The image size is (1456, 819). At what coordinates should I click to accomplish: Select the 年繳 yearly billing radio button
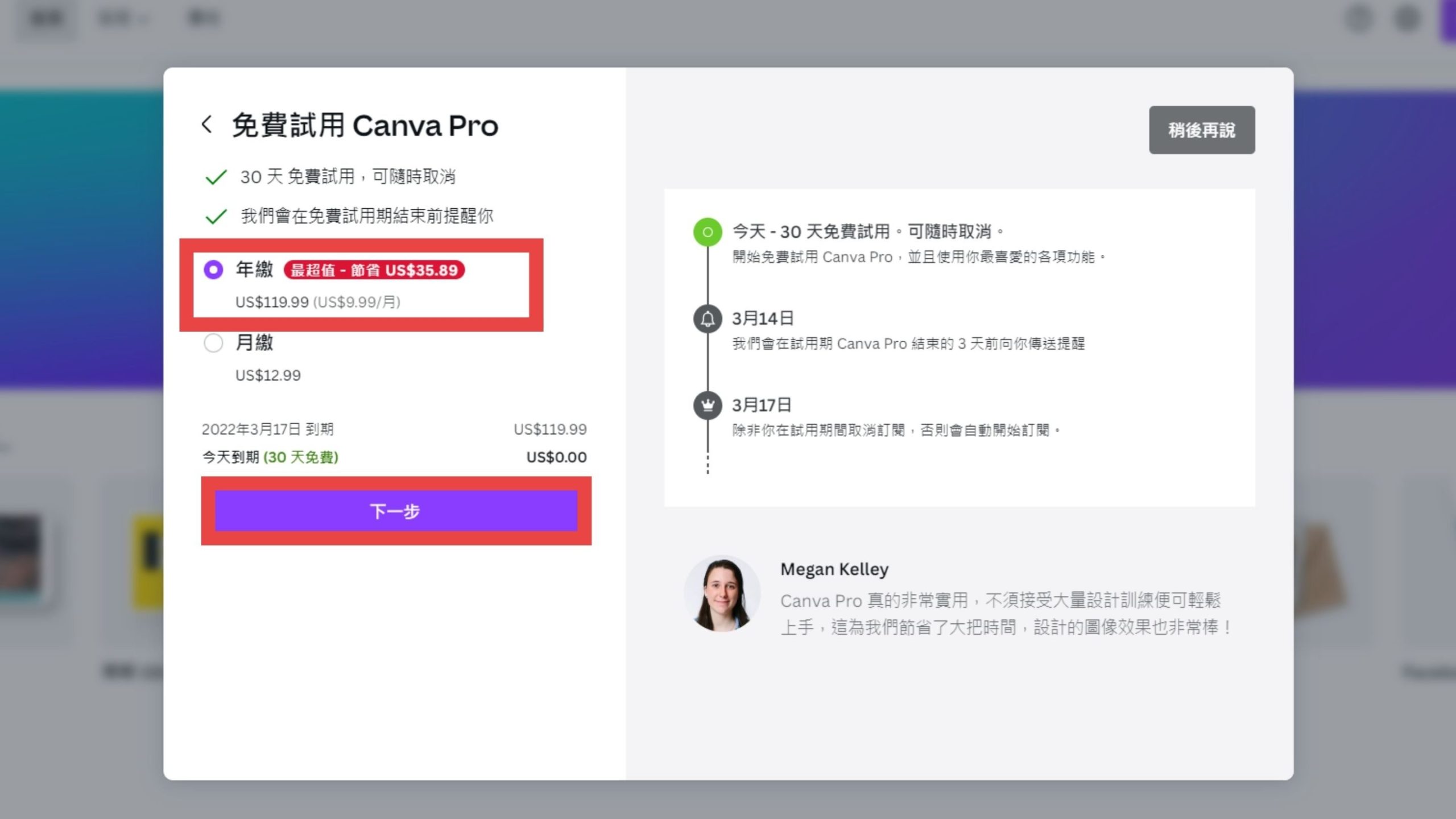pos(213,270)
